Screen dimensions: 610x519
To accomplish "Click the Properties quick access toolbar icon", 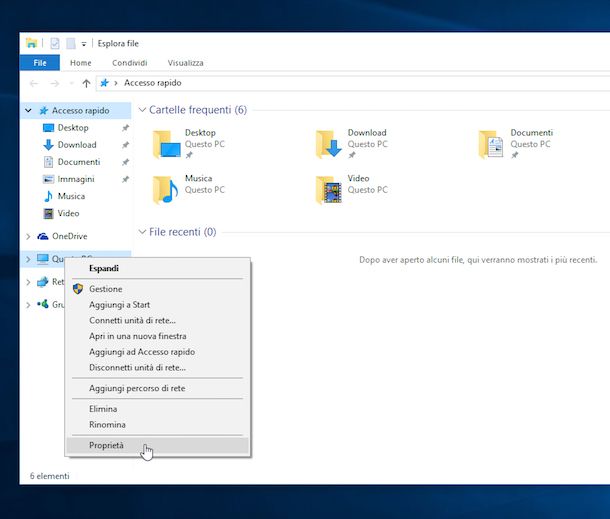I will pos(55,43).
